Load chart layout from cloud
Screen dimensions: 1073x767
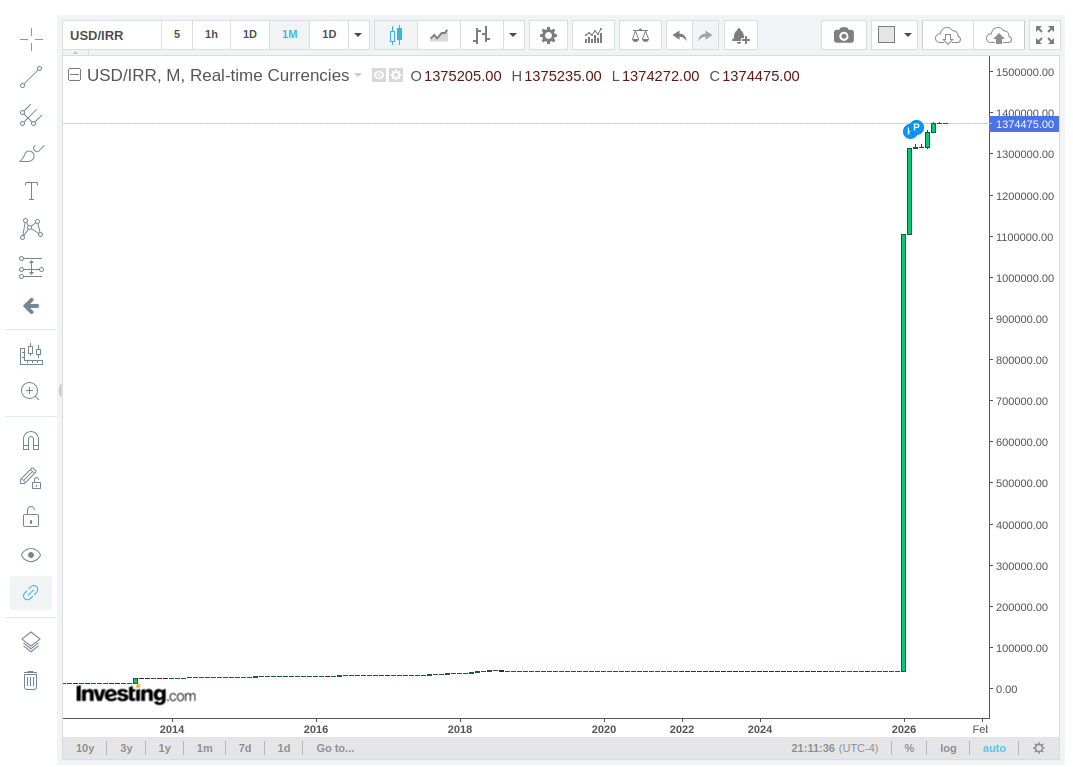(947, 35)
